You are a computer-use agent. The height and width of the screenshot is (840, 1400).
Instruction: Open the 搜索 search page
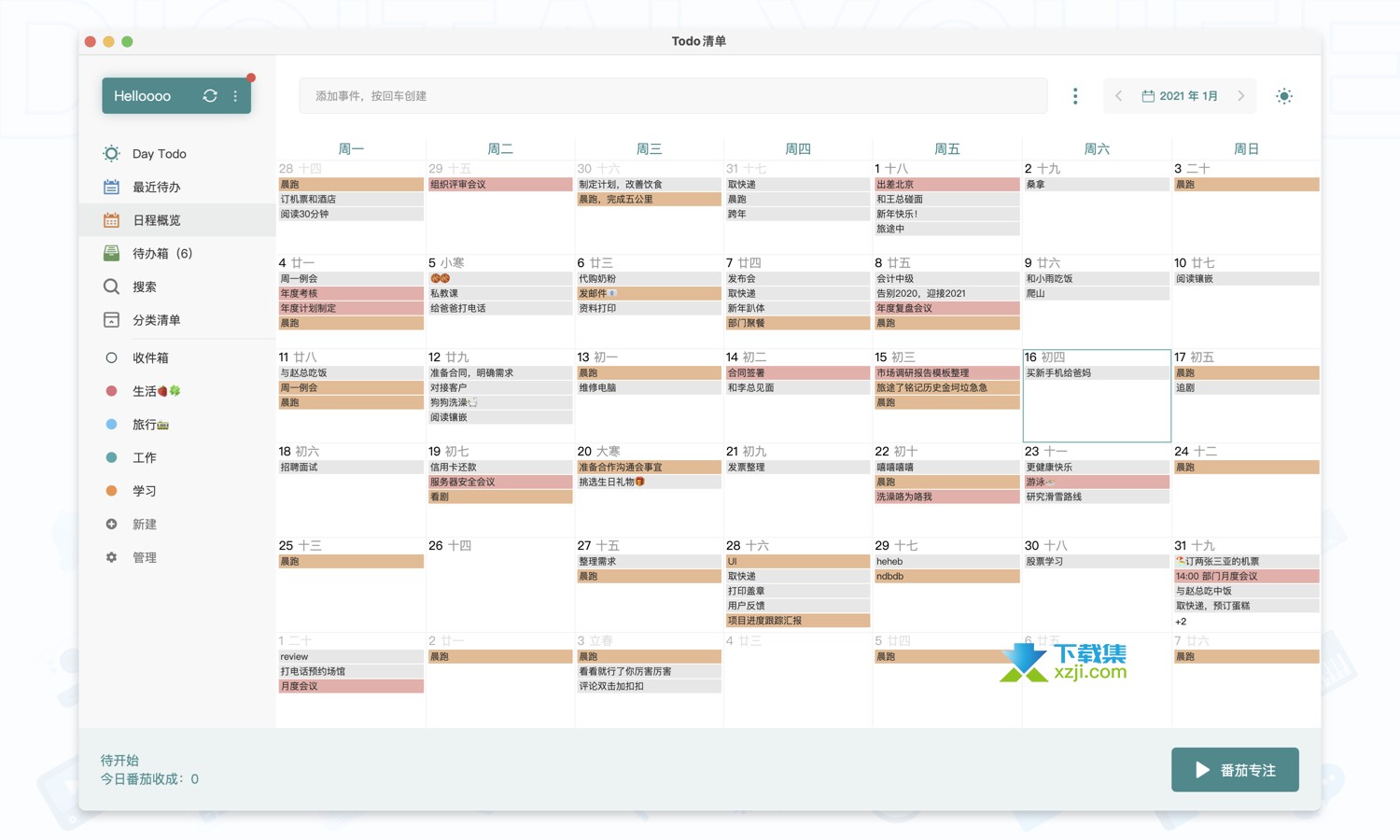pyautogui.click(x=144, y=287)
